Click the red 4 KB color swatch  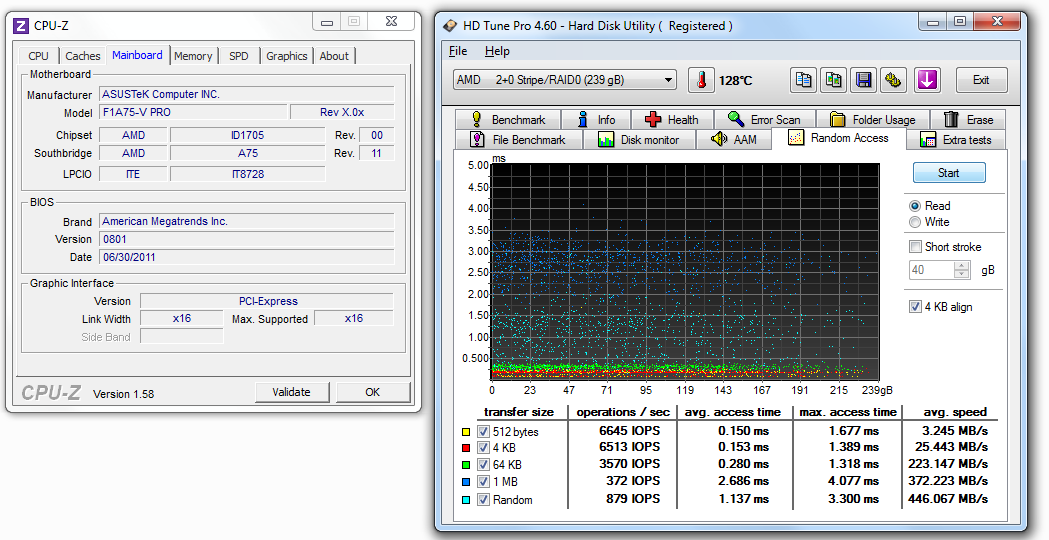click(x=466, y=448)
